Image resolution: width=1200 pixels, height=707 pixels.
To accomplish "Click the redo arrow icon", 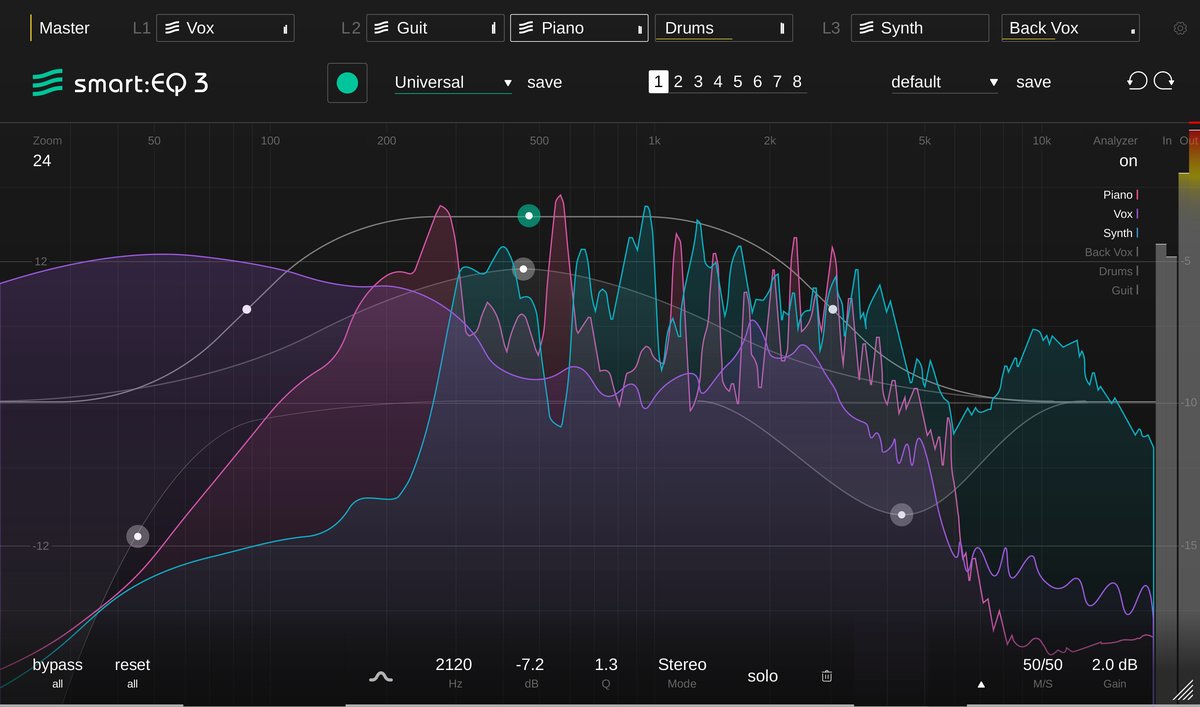I will pyautogui.click(x=1164, y=81).
